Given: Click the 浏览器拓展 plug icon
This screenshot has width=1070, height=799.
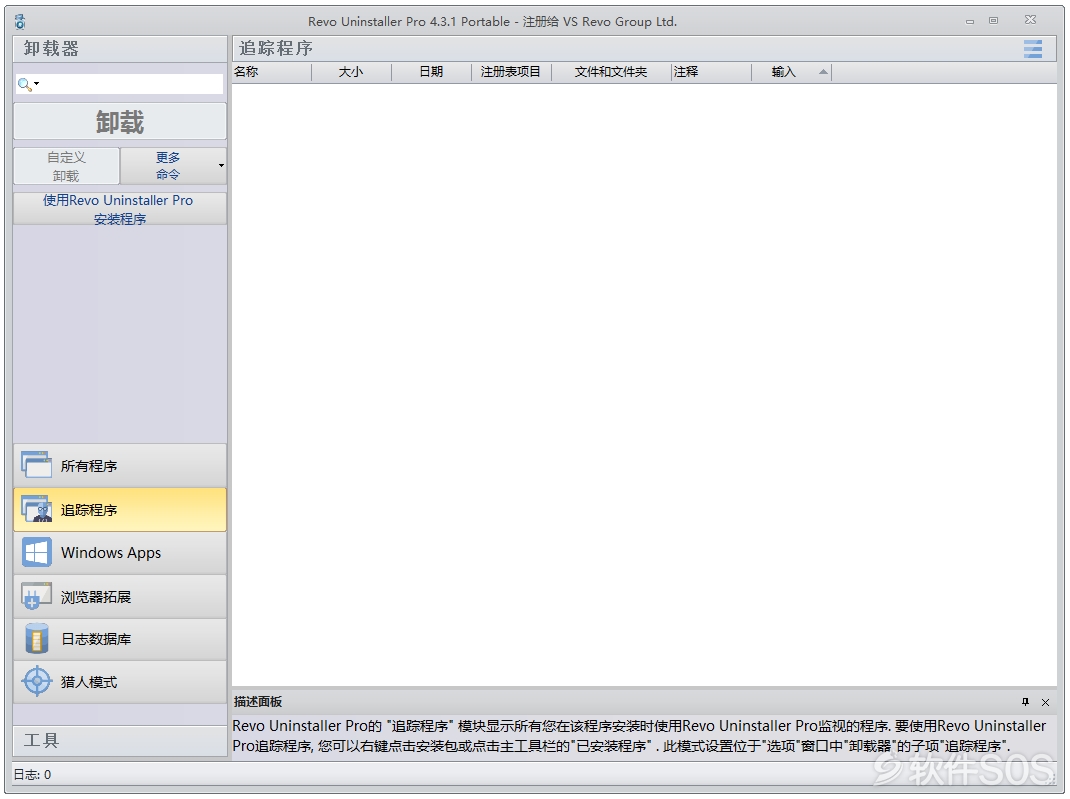Looking at the screenshot, I should pos(36,596).
